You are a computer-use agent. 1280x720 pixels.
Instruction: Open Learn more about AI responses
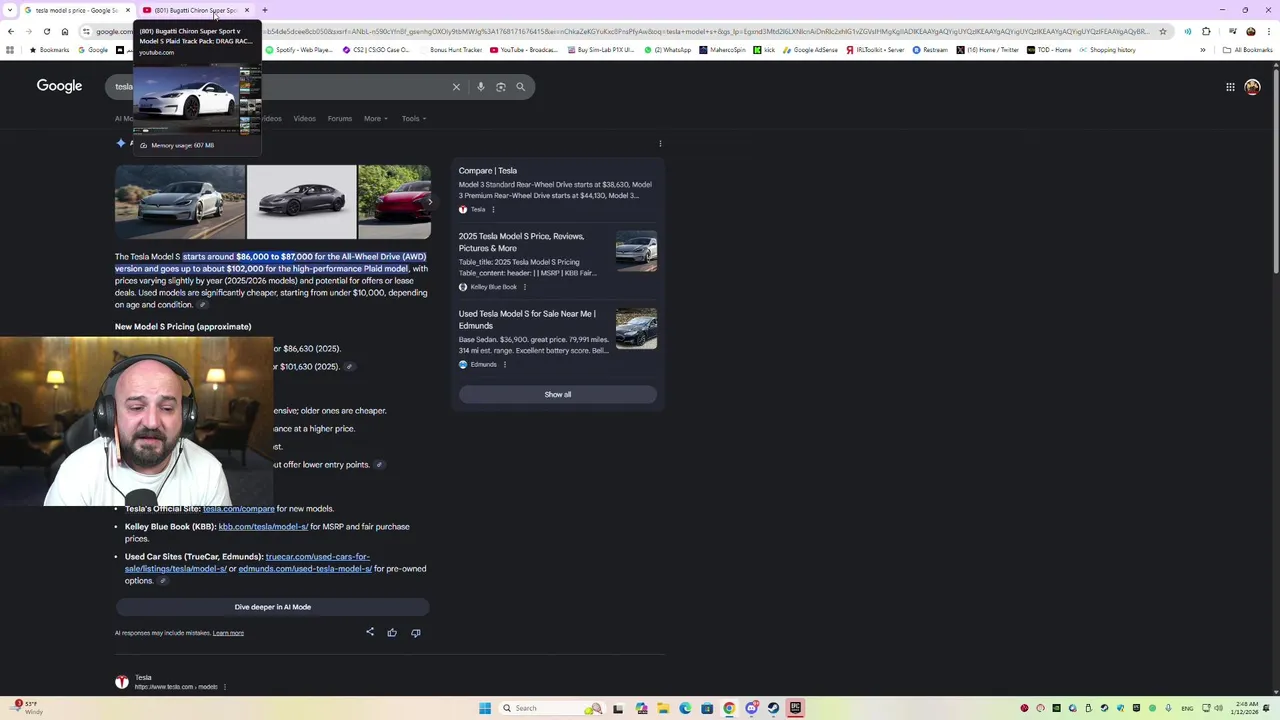(x=228, y=633)
